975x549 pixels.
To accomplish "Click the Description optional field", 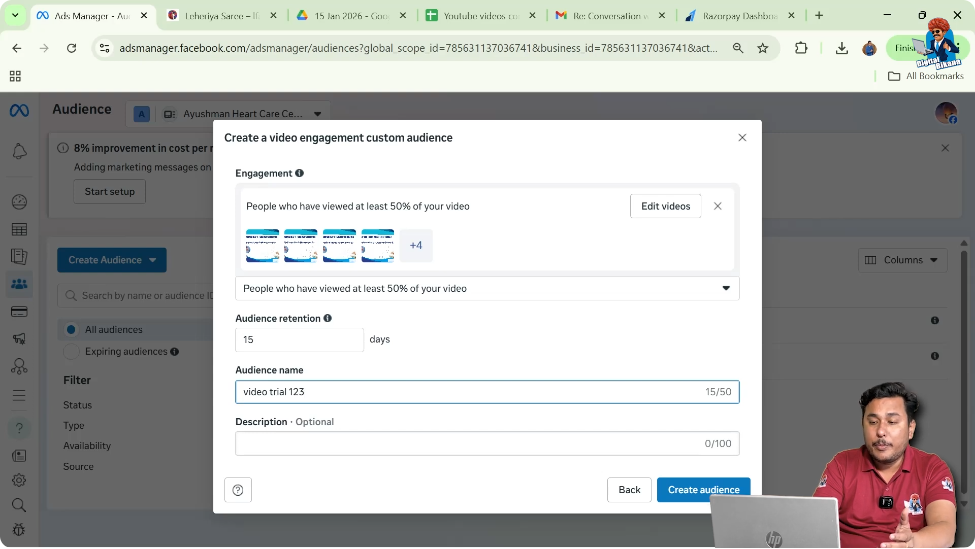I will tap(487, 443).
